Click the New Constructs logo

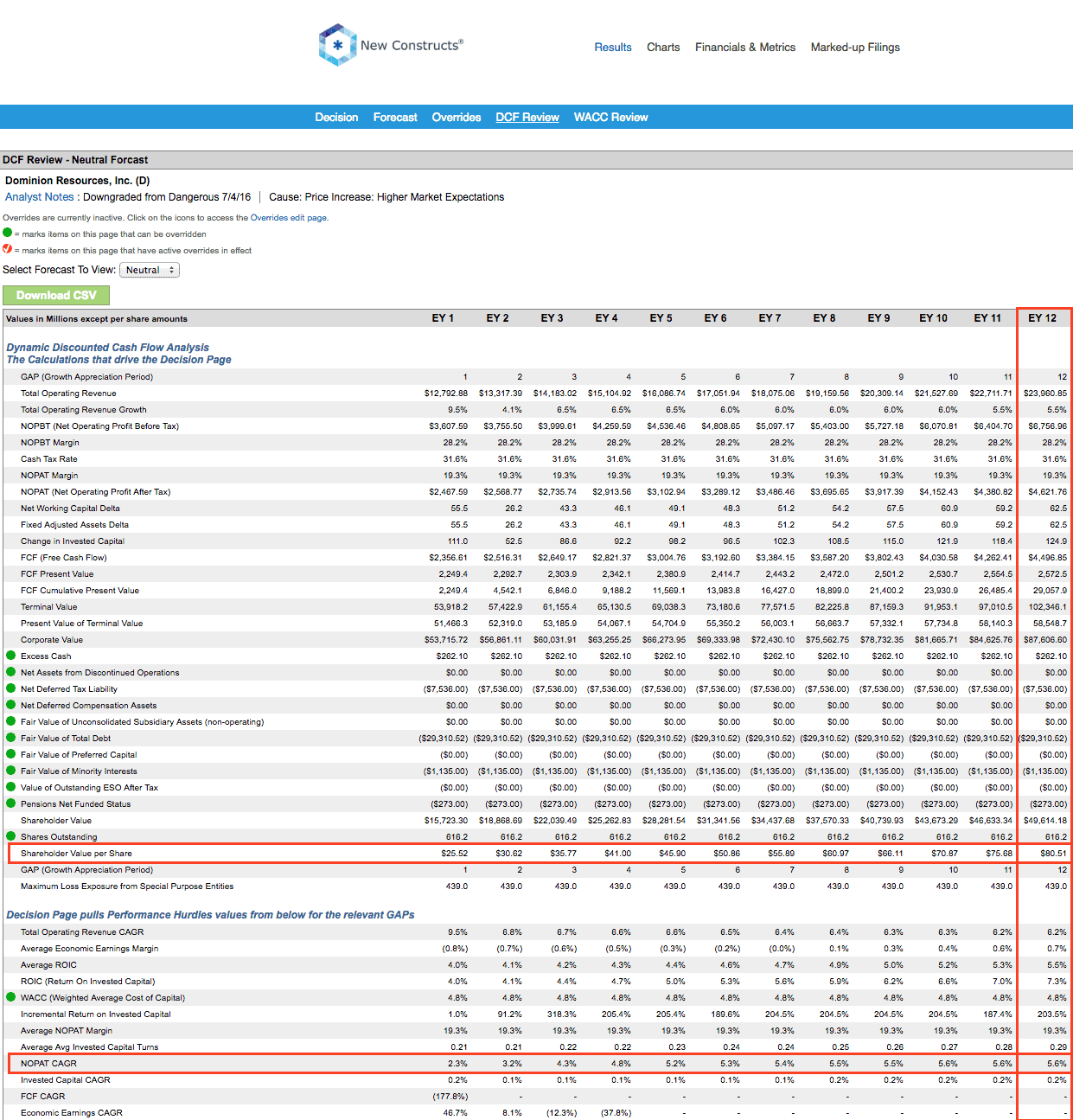(x=391, y=45)
